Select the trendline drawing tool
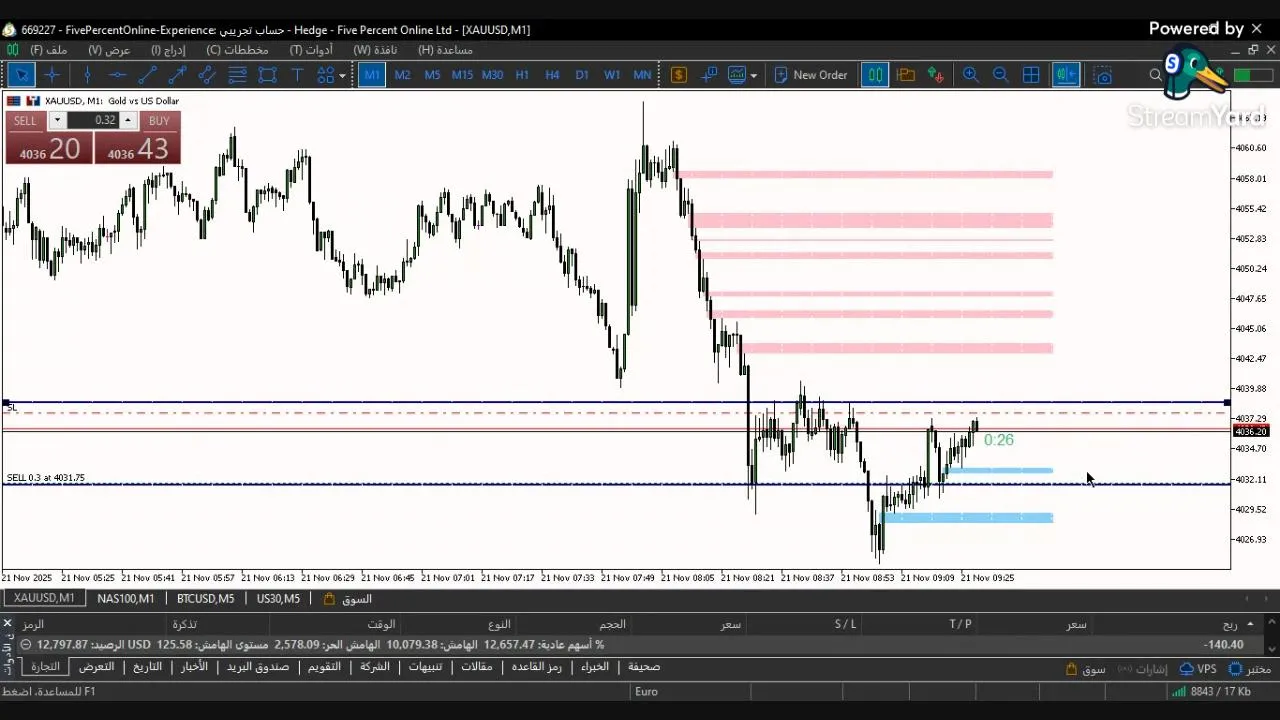Viewport: 1280px width, 720px height. 147,75
